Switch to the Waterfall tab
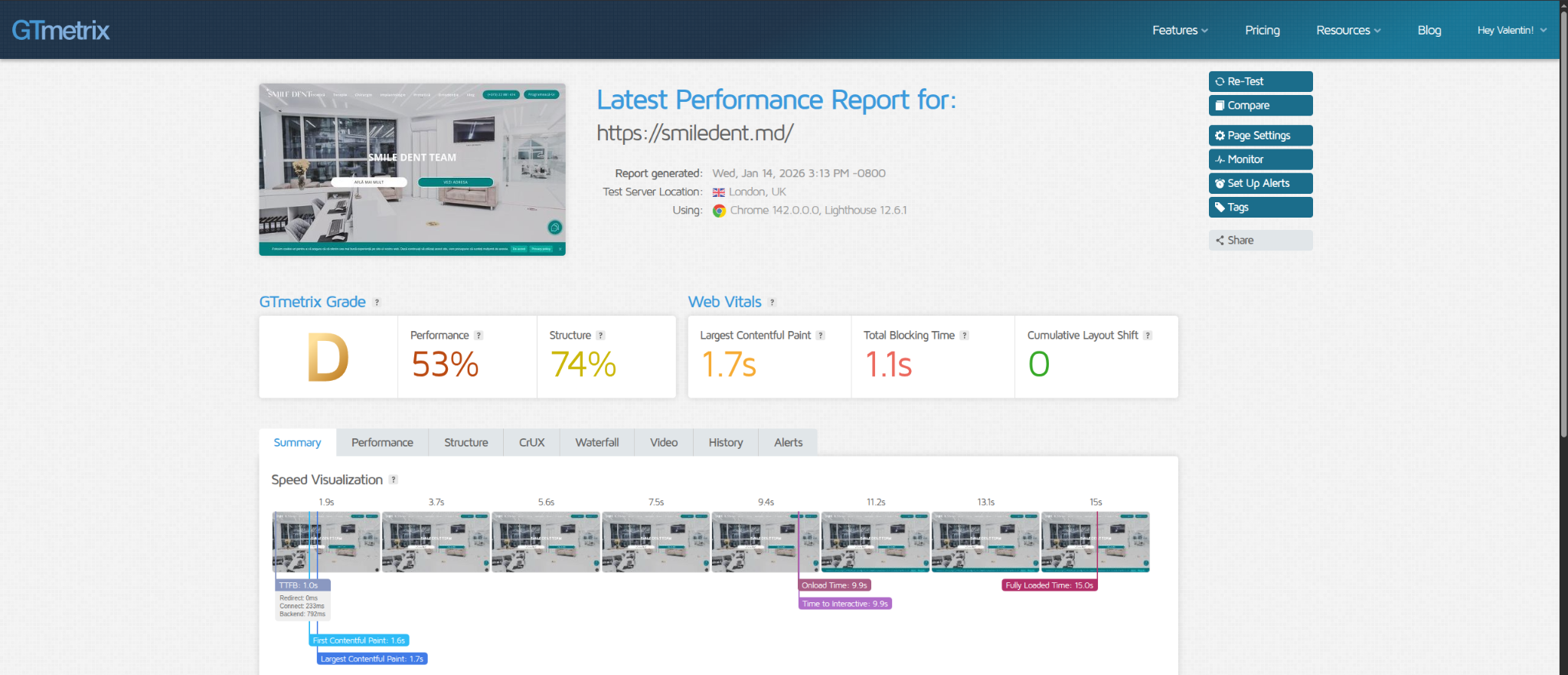 (596, 442)
